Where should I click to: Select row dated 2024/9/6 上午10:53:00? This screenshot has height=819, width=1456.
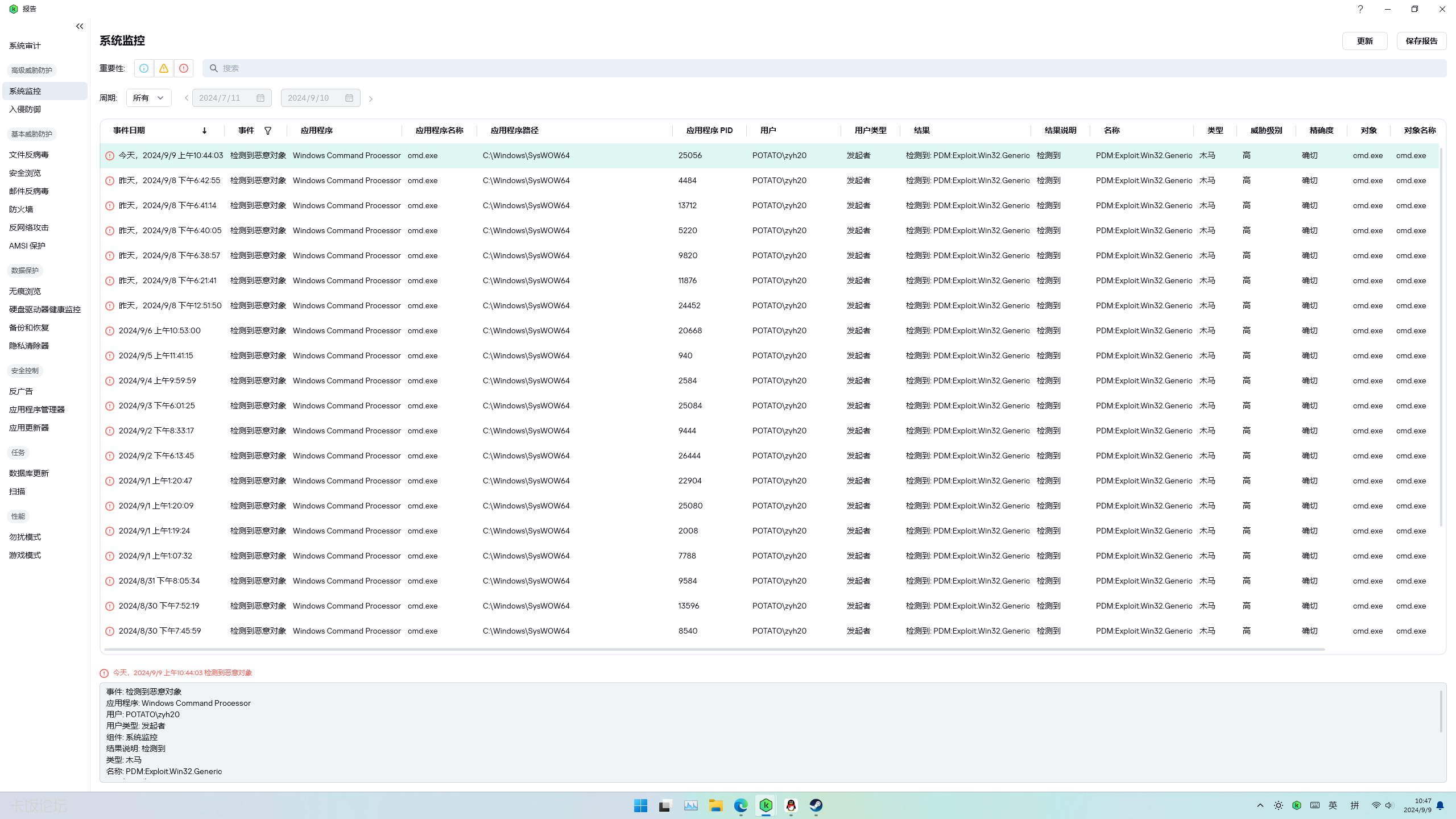coord(770,330)
